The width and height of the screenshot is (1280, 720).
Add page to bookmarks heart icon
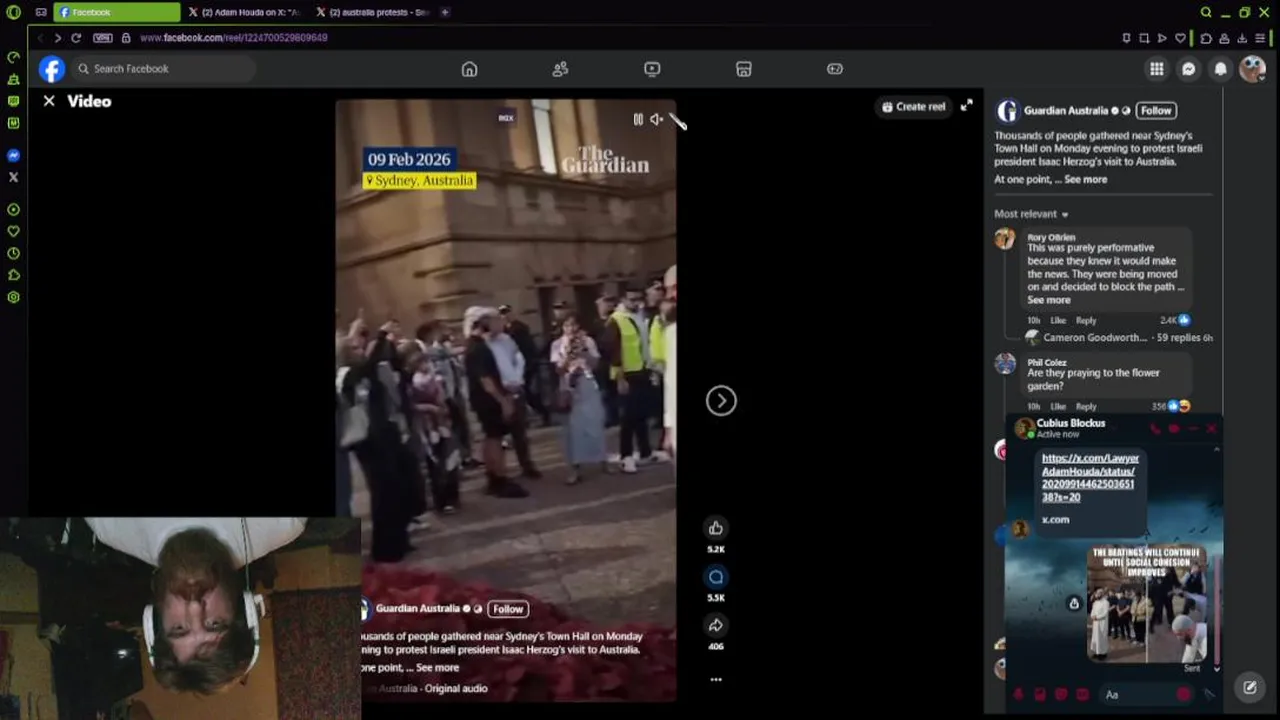point(1180,38)
